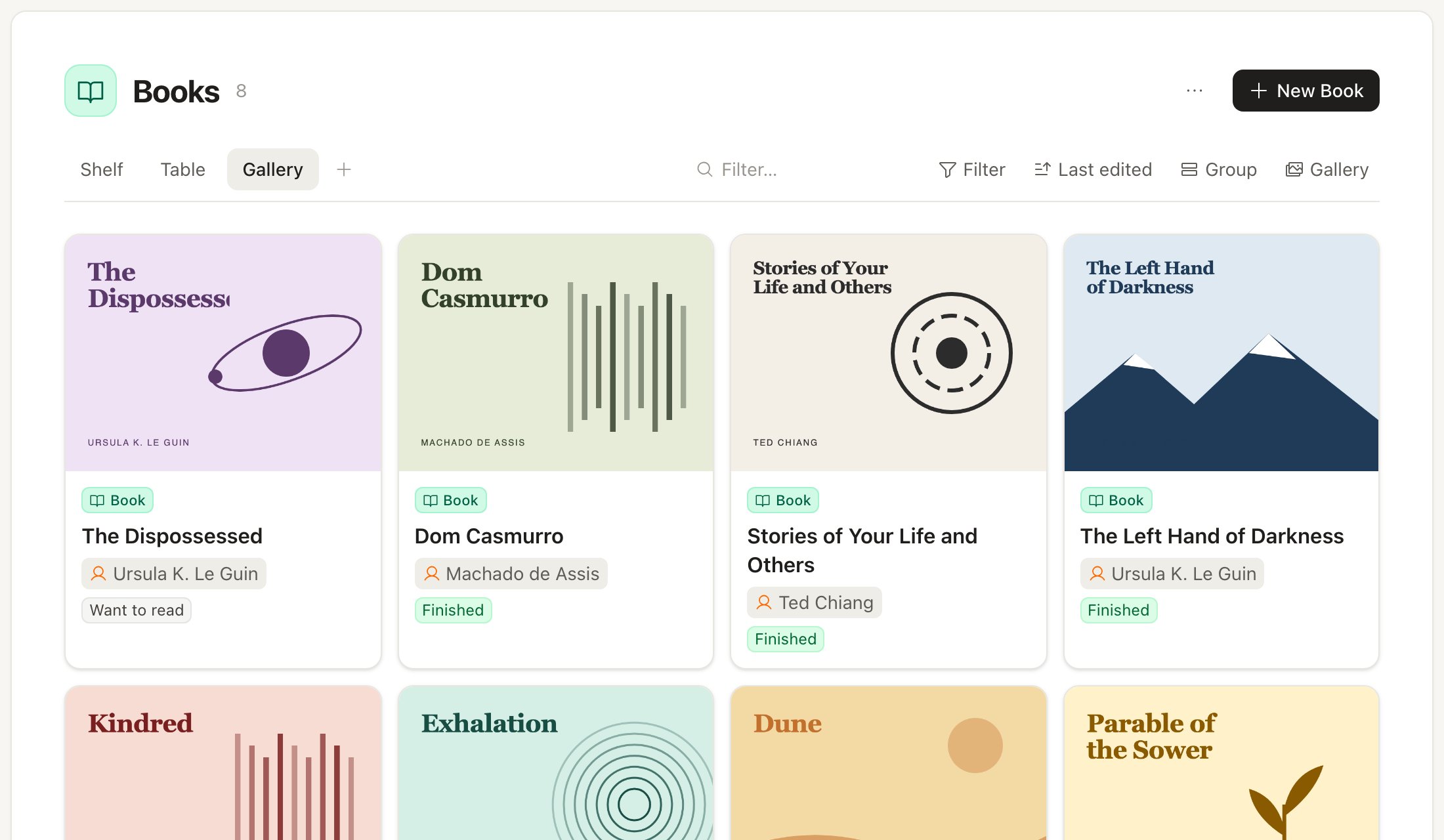Open The Left Hand of Darkness cover
The image size is (1444, 840).
pyautogui.click(x=1221, y=353)
